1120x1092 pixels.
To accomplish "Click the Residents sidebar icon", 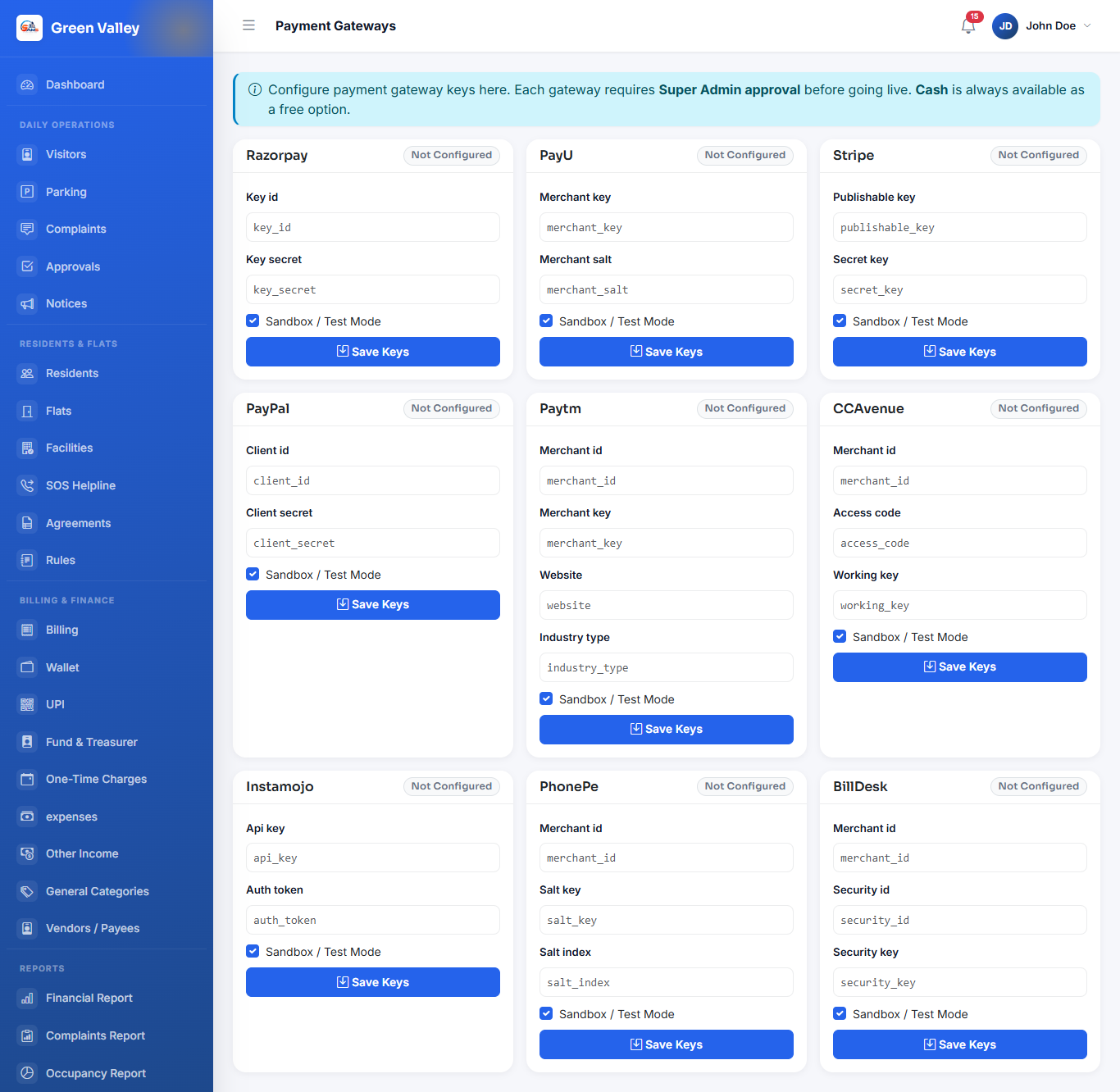I will tap(27, 373).
